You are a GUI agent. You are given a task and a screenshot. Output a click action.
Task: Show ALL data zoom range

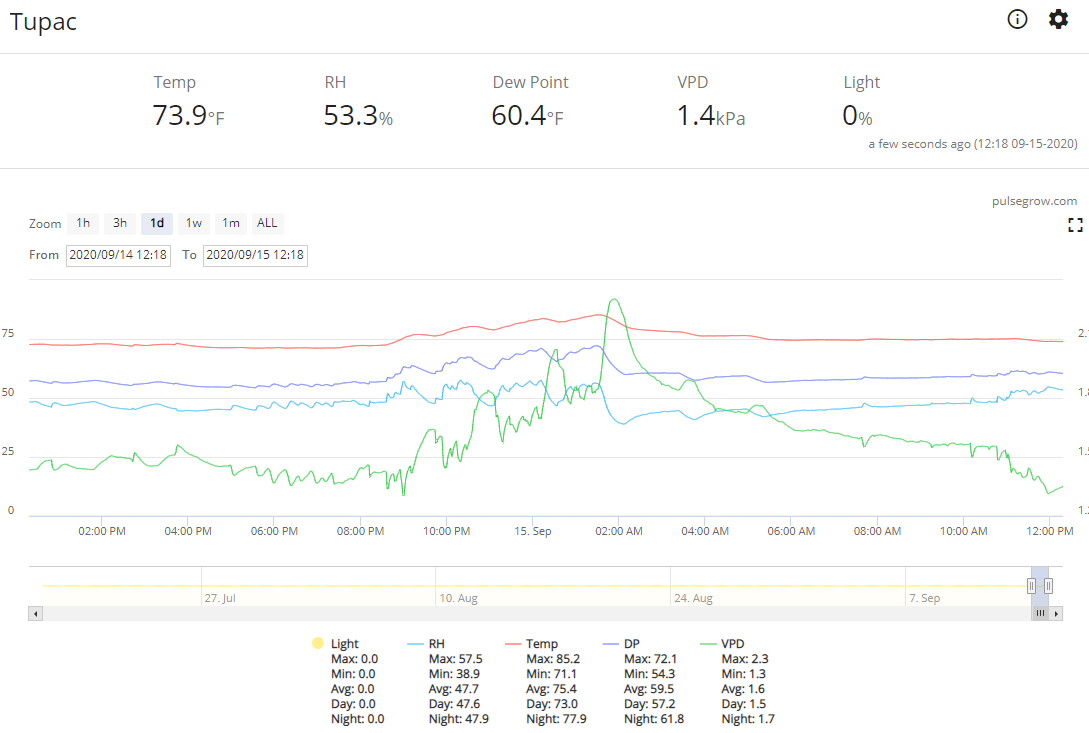267,223
